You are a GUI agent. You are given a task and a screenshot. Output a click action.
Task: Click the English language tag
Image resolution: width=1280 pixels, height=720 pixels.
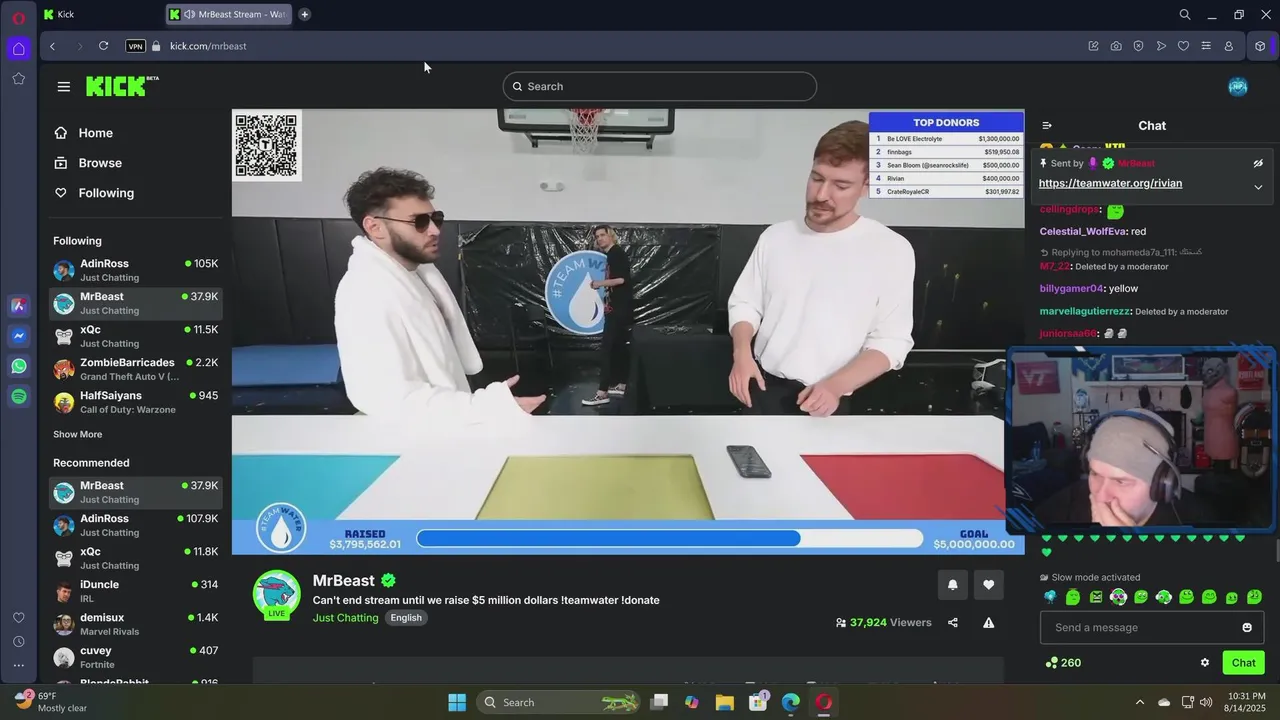coord(406,618)
